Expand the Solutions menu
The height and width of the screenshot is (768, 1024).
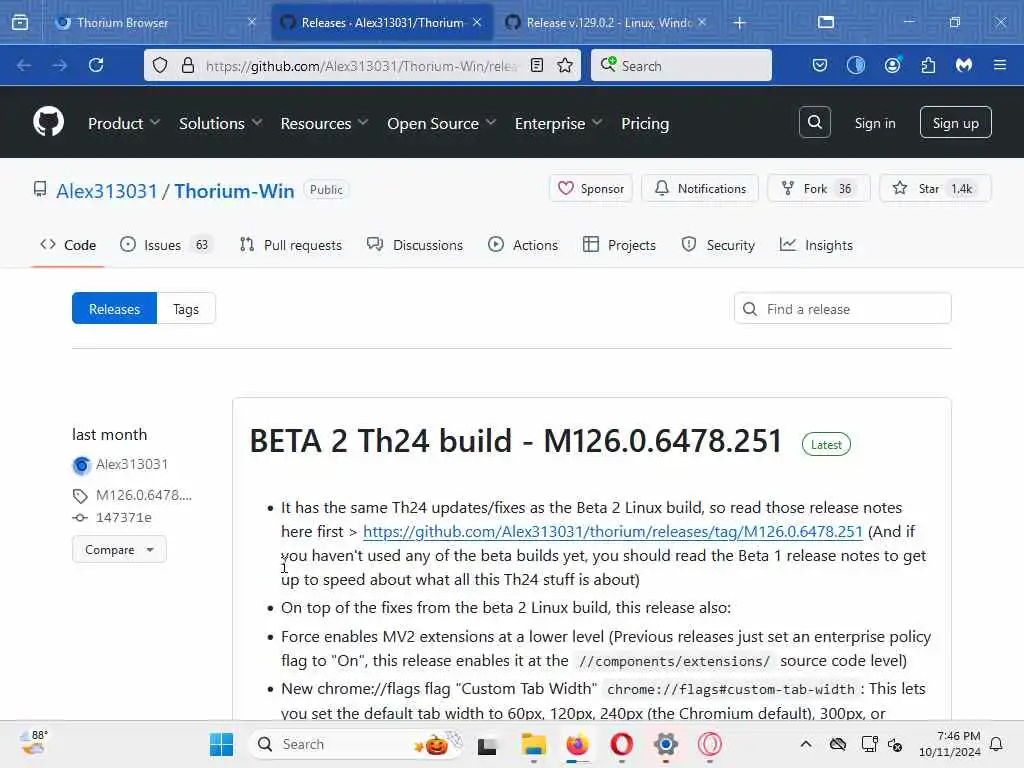(x=221, y=123)
